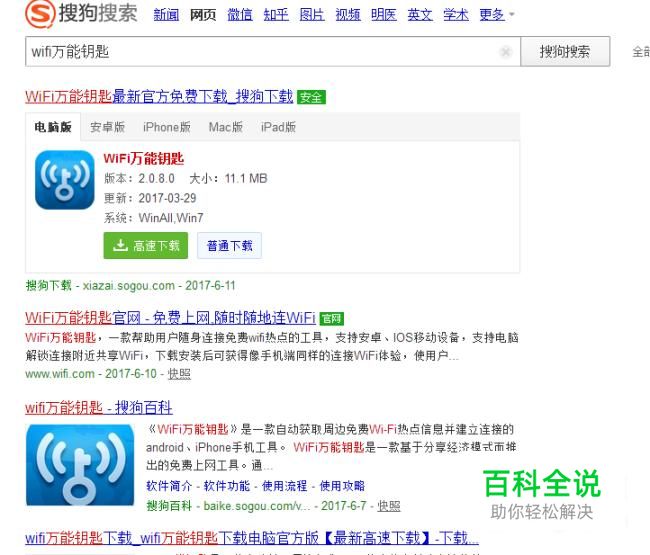The height and width of the screenshot is (555, 650).
Task: Open the large WiFi key baike thumbnail
Action: click(x=80, y=465)
